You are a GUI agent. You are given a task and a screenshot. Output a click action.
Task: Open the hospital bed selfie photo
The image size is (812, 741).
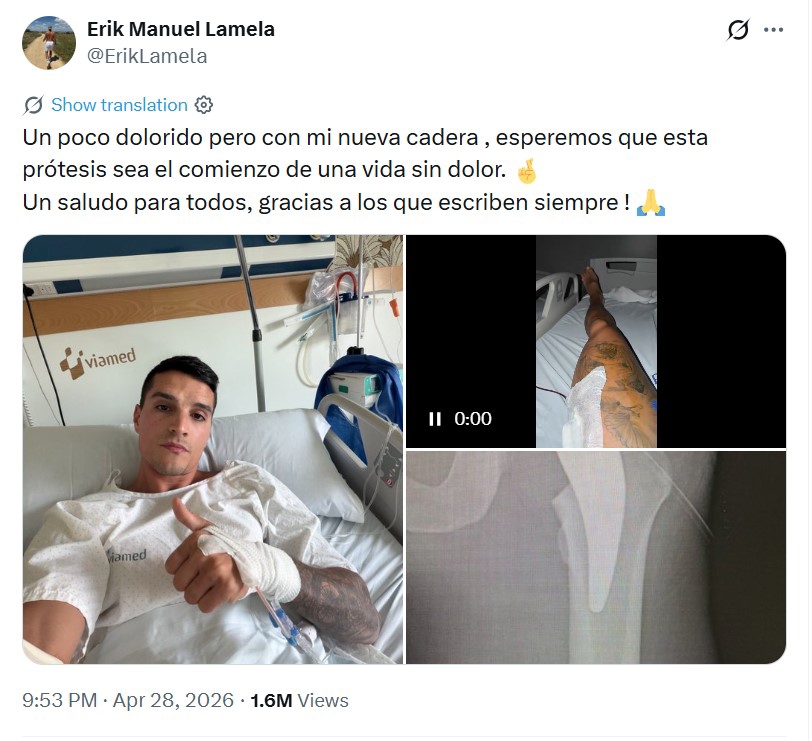click(x=213, y=449)
